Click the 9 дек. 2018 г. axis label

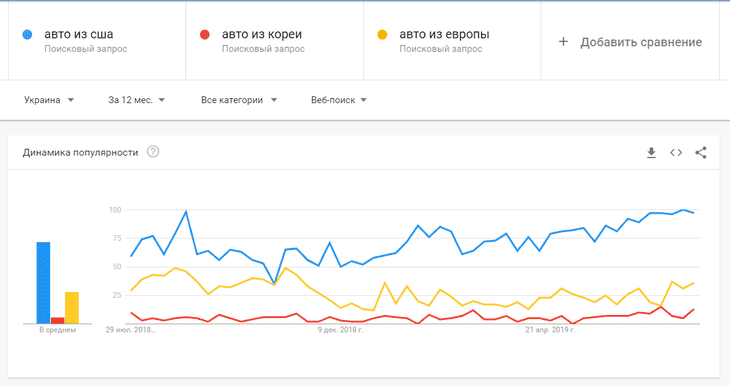(x=340, y=330)
